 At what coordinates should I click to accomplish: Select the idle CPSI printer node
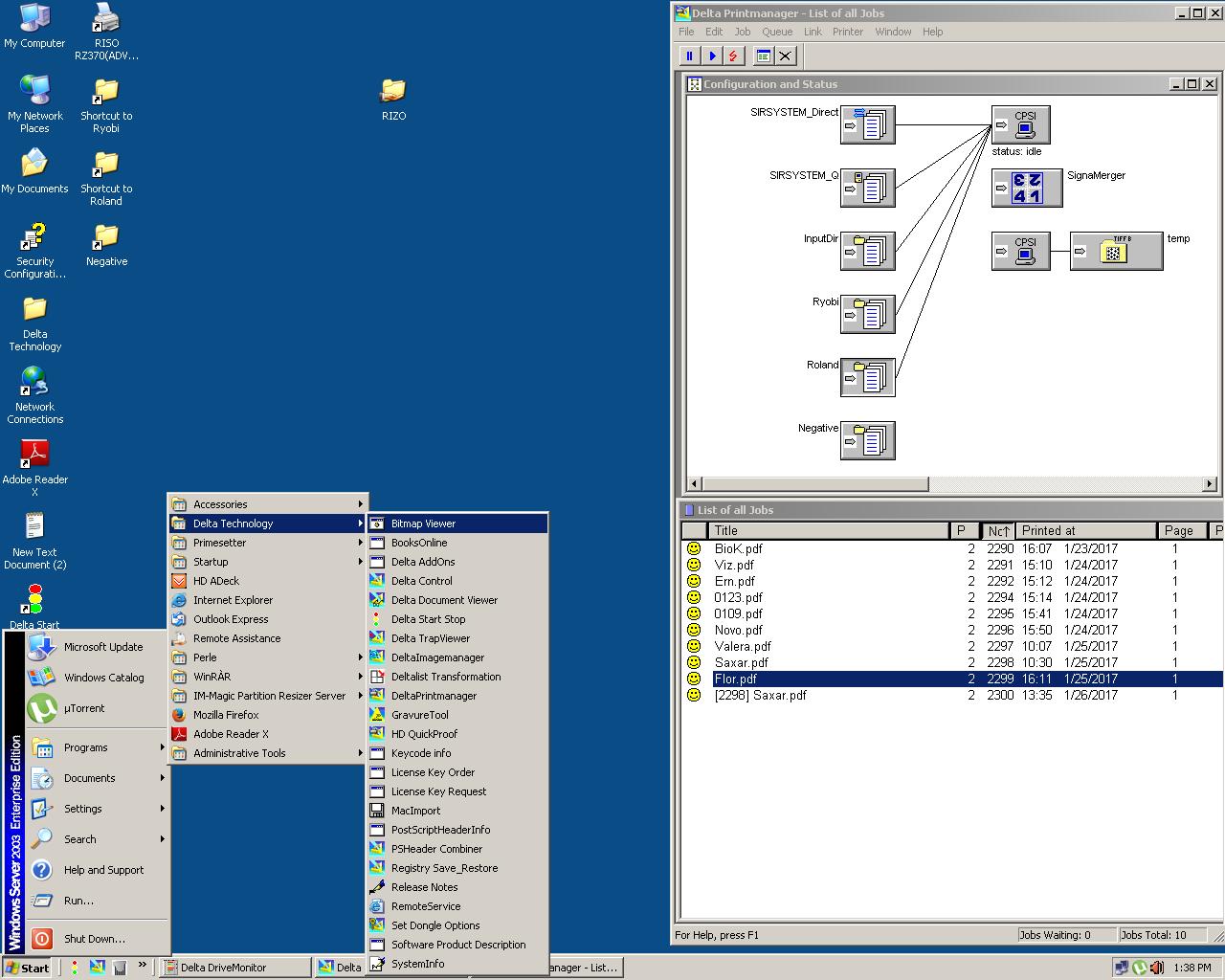pyautogui.click(x=1021, y=125)
